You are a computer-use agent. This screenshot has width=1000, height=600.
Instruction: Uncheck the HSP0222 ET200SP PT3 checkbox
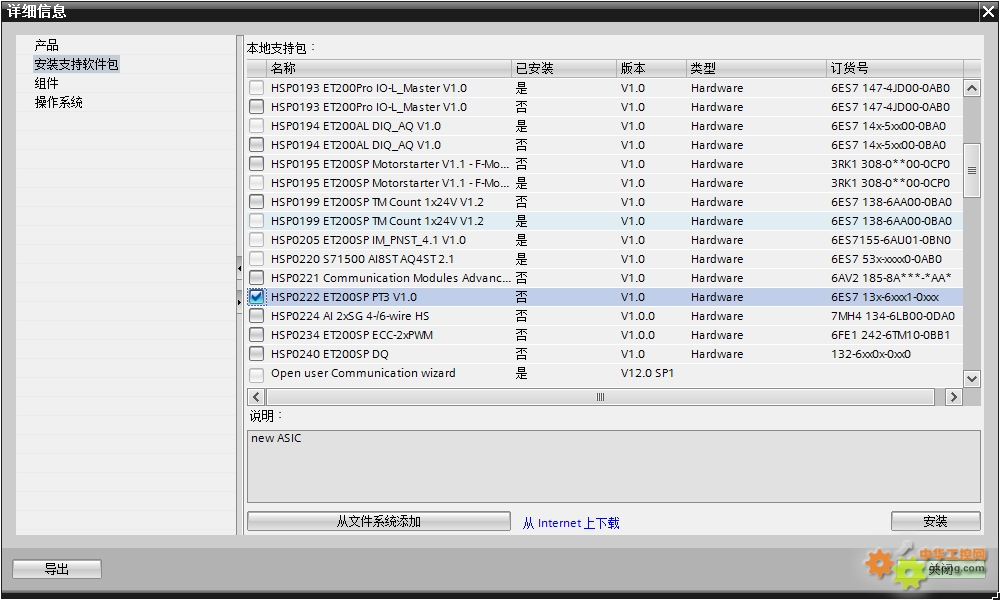(x=256, y=297)
